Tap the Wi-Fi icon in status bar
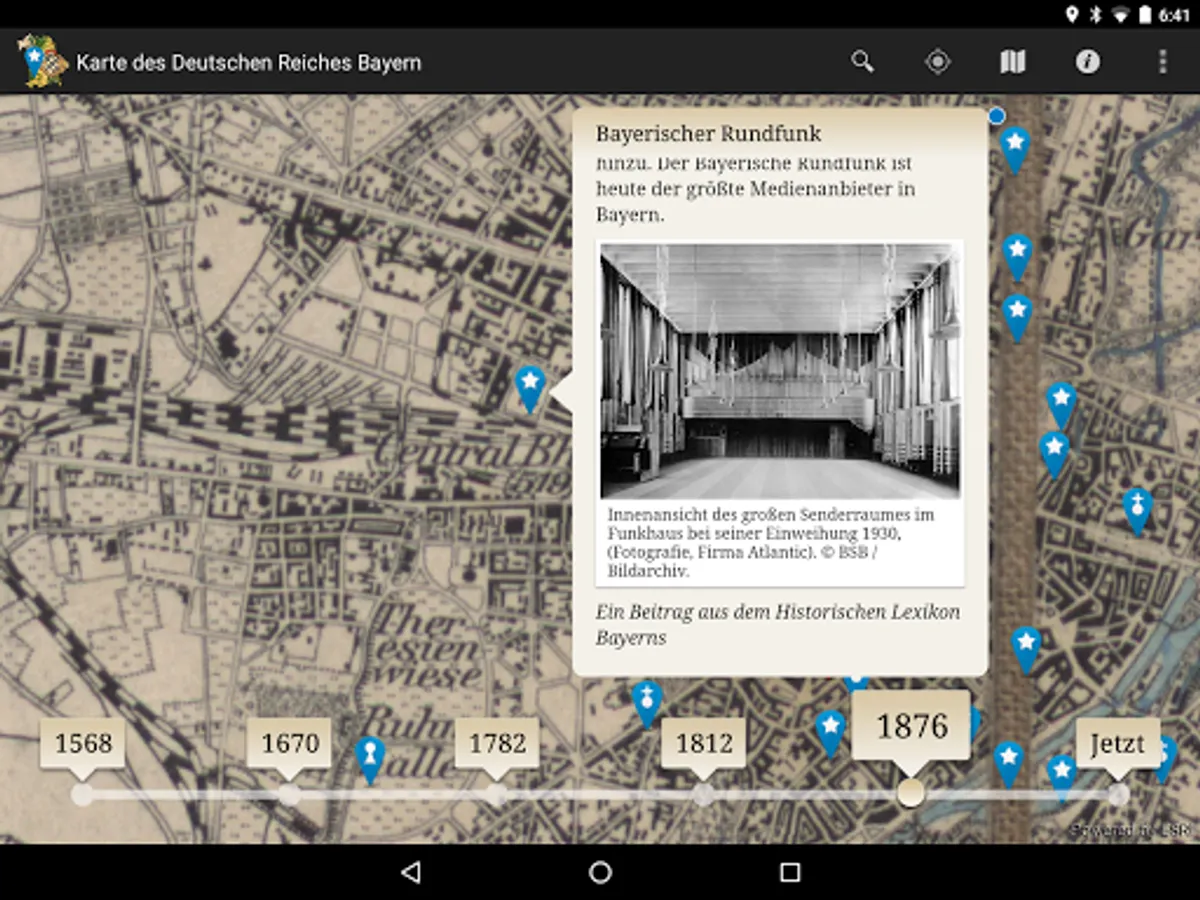The width and height of the screenshot is (1200, 900). pyautogui.click(x=1120, y=14)
